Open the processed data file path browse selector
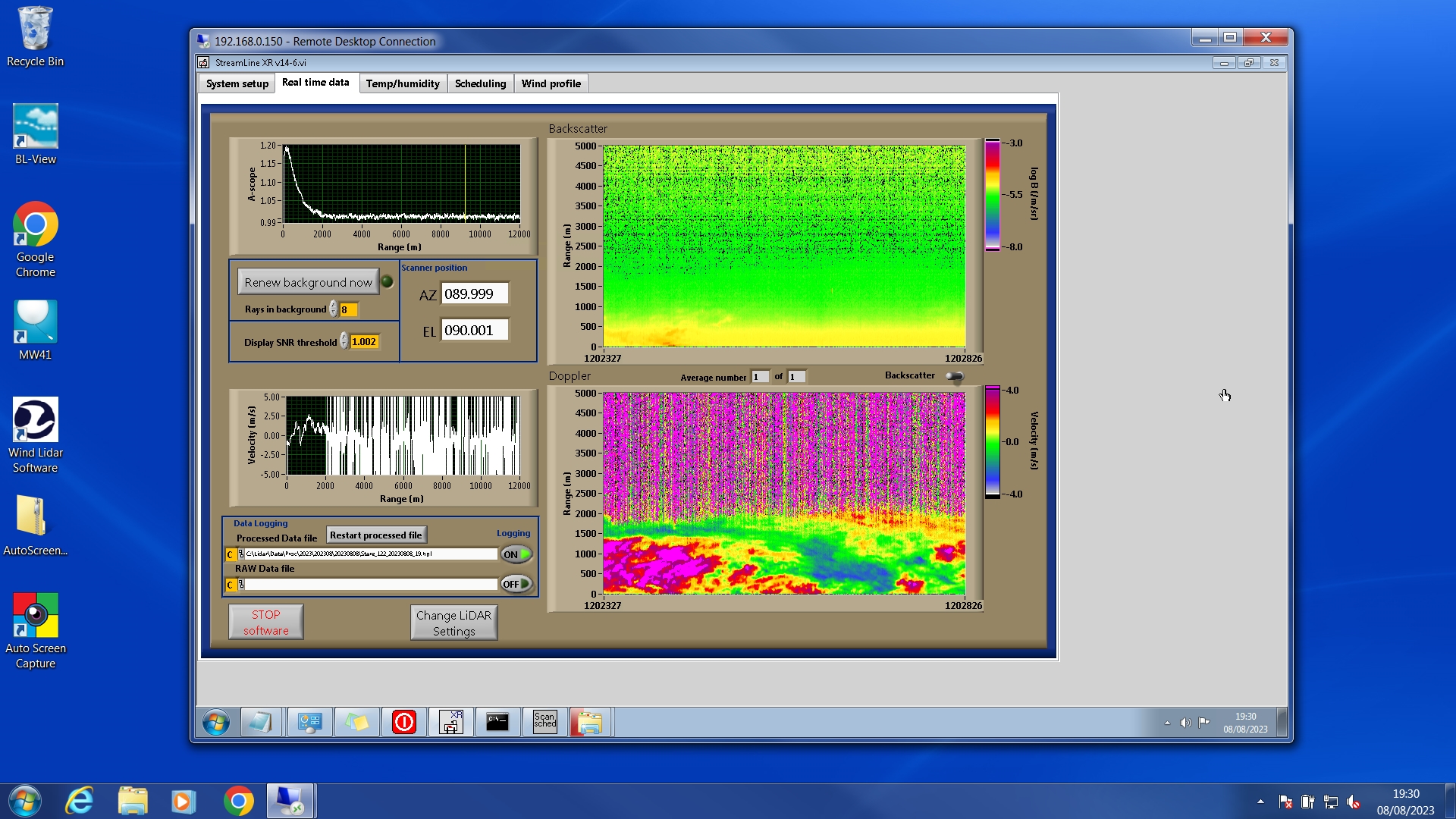 click(x=241, y=554)
